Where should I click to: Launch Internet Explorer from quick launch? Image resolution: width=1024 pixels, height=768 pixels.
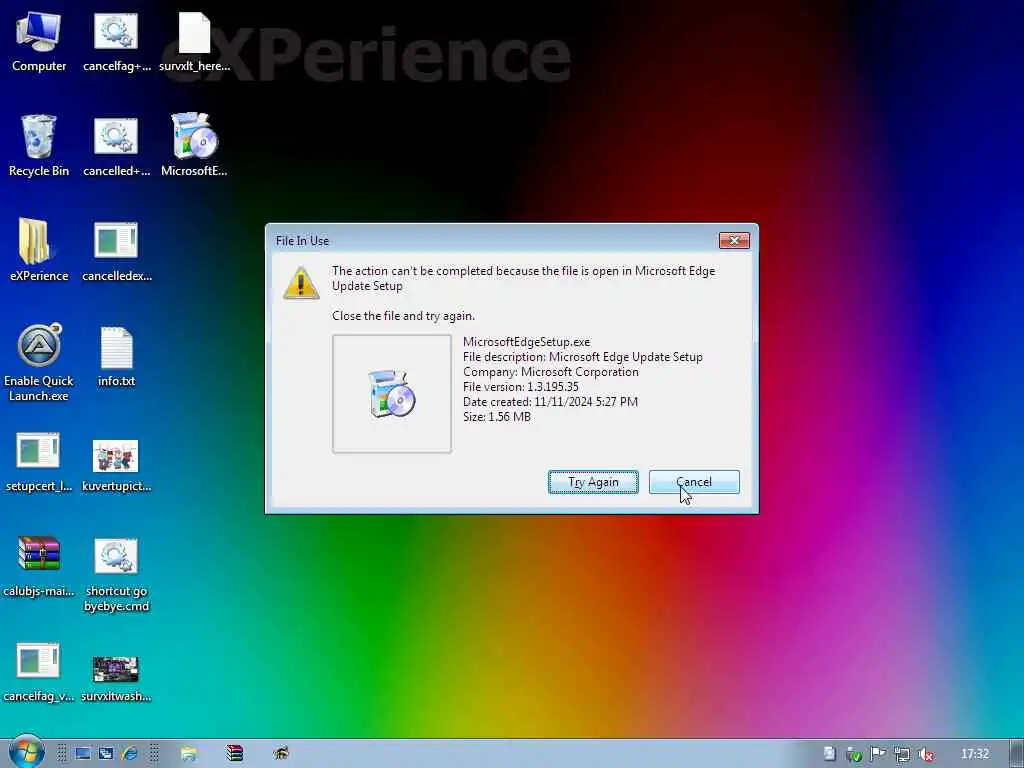click(129, 754)
